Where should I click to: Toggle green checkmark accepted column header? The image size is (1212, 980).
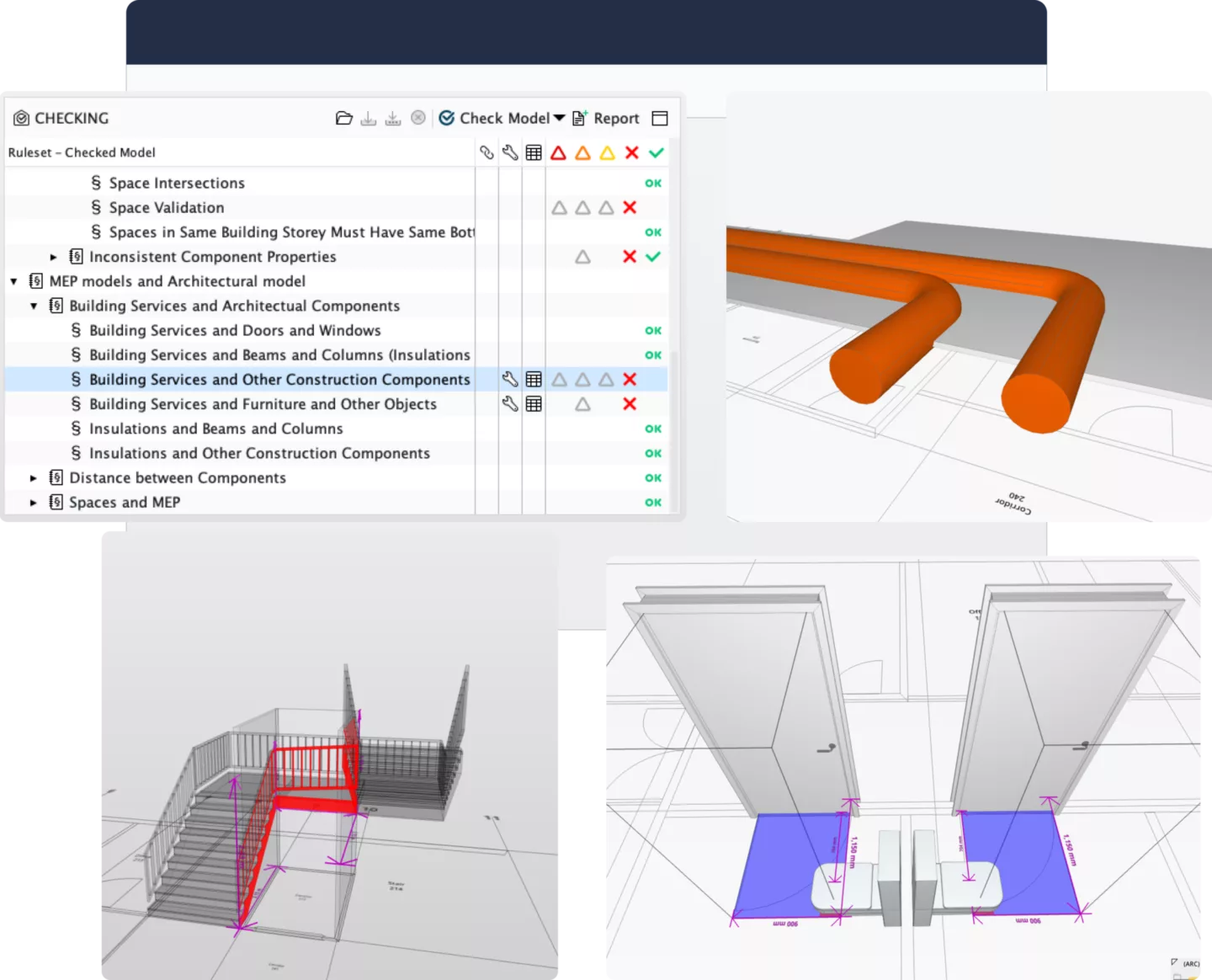656,152
